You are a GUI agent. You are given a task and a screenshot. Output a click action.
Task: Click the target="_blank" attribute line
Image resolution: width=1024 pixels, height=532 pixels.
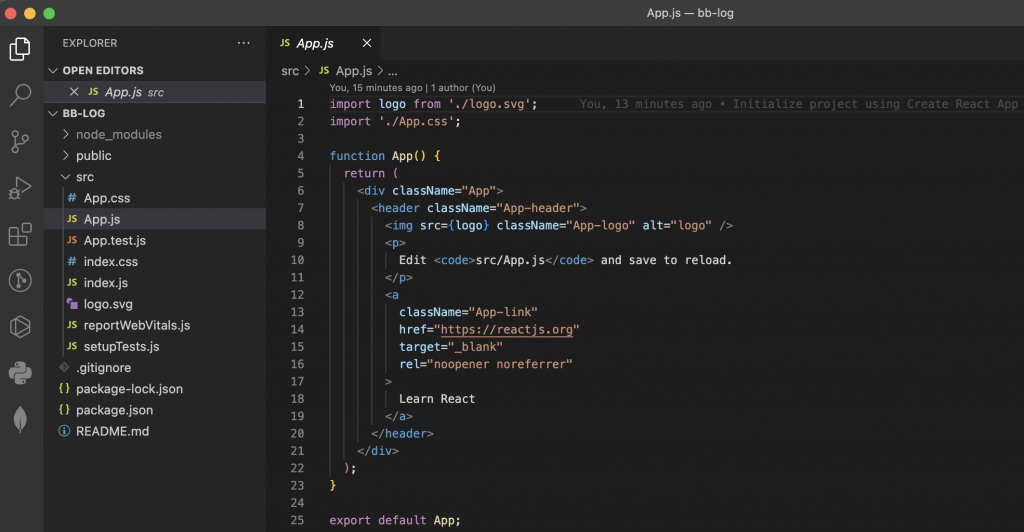click(x=451, y=347)
